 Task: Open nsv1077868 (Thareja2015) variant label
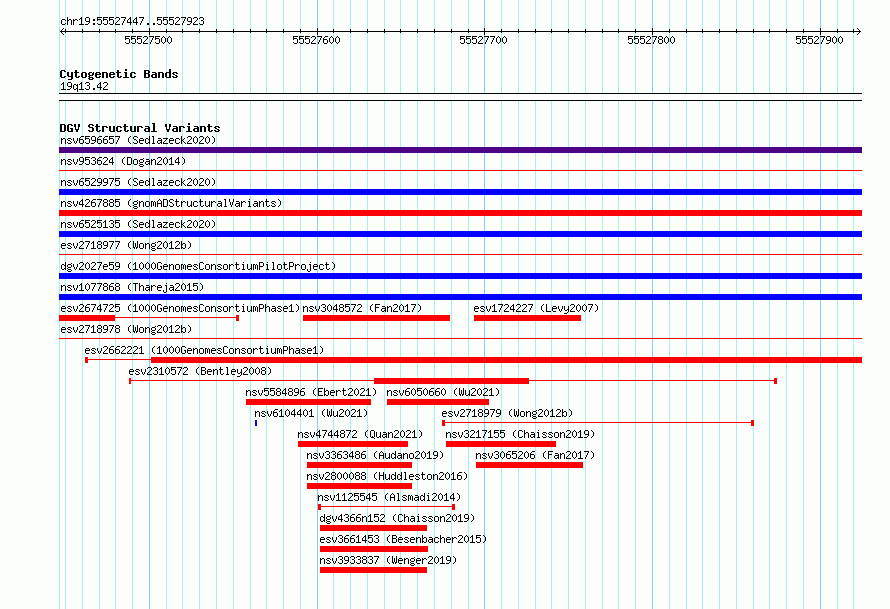[132, 287]
